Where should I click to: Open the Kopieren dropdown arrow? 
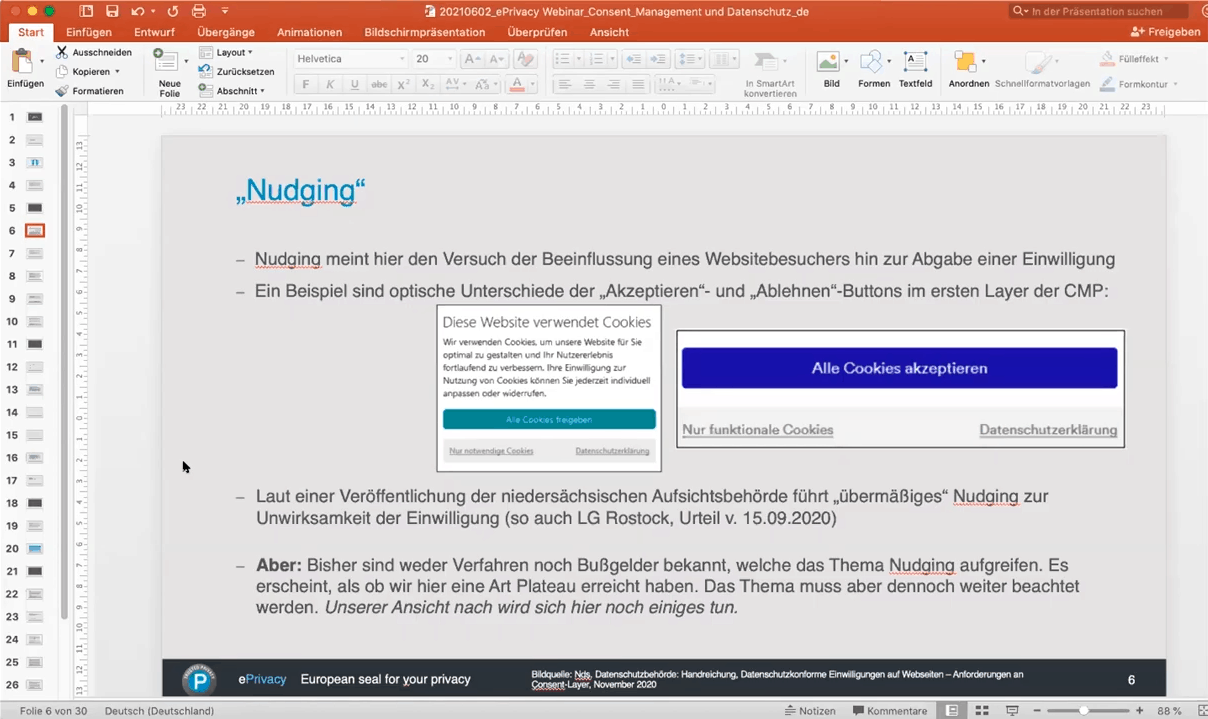(x=117, y=72)
